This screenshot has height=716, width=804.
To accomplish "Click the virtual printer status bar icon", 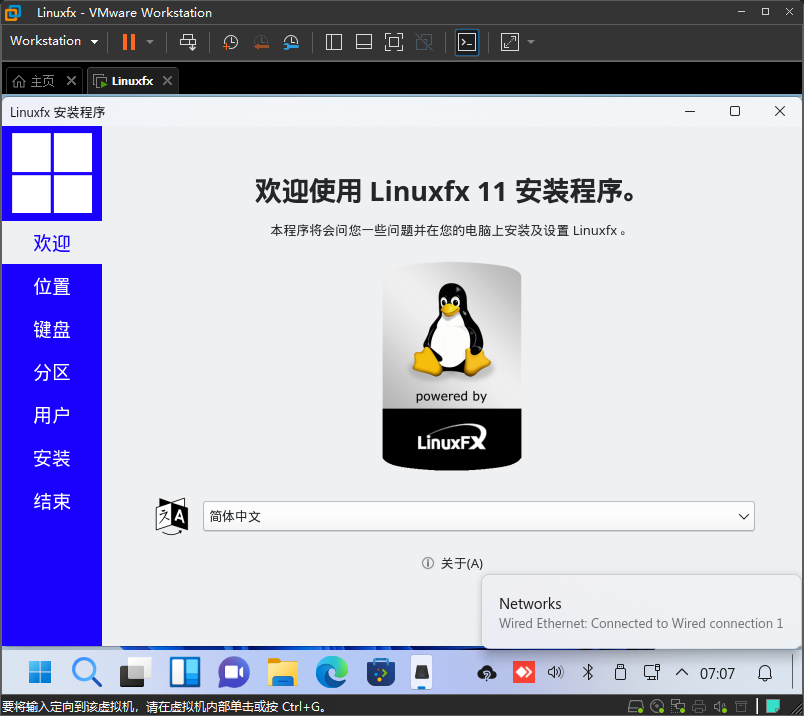I will [x=698, y=706].
